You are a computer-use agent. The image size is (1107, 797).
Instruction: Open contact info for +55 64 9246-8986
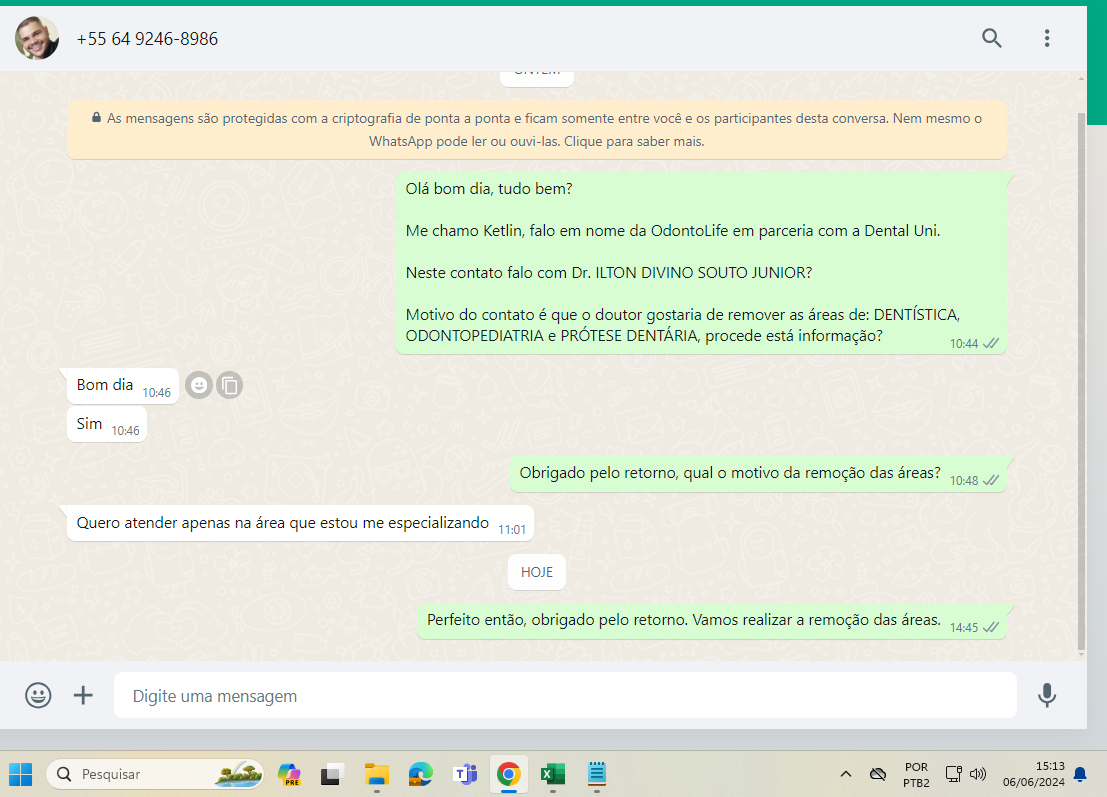click(147, 39)
